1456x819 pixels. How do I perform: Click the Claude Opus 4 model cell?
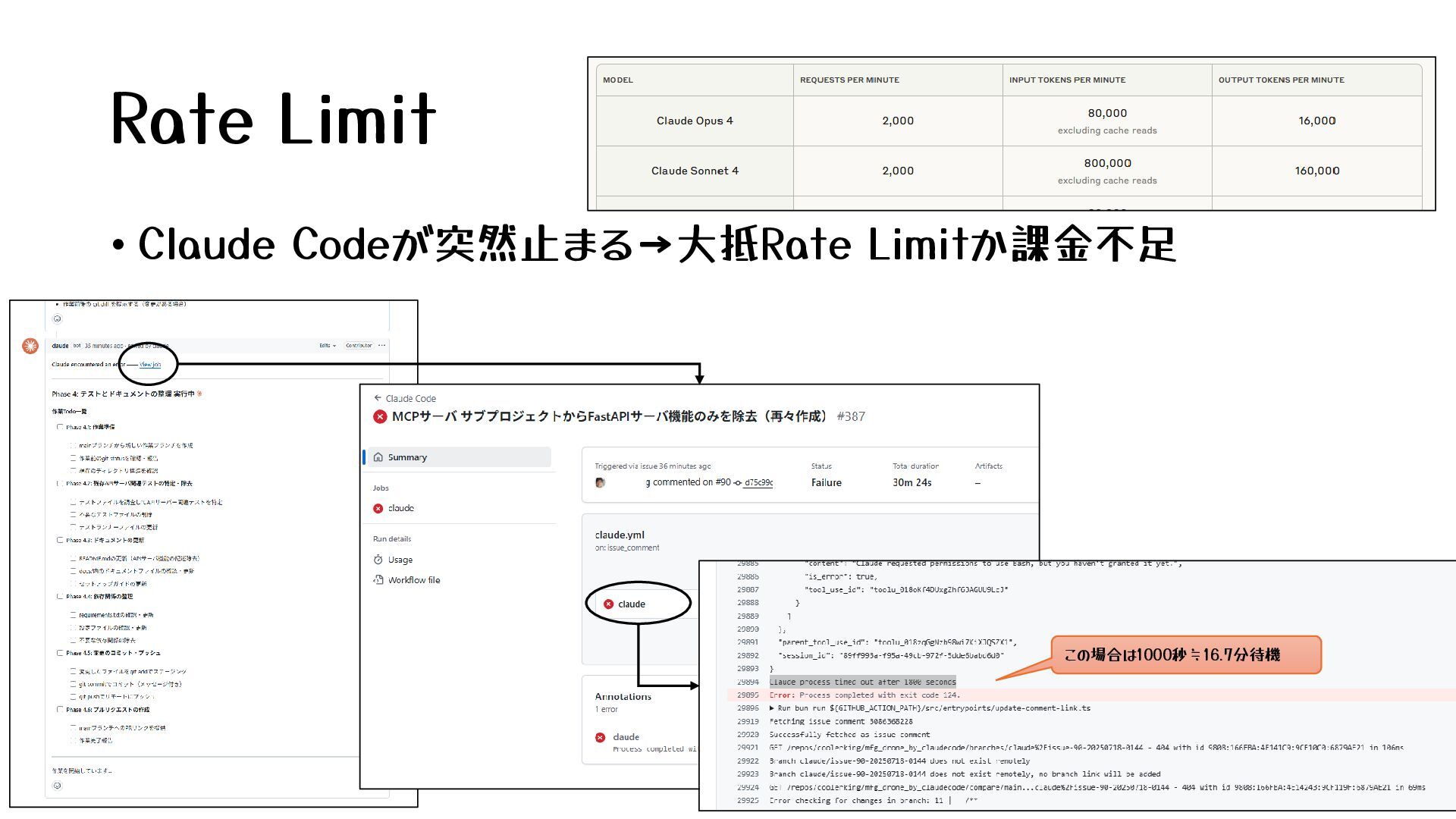695,121
